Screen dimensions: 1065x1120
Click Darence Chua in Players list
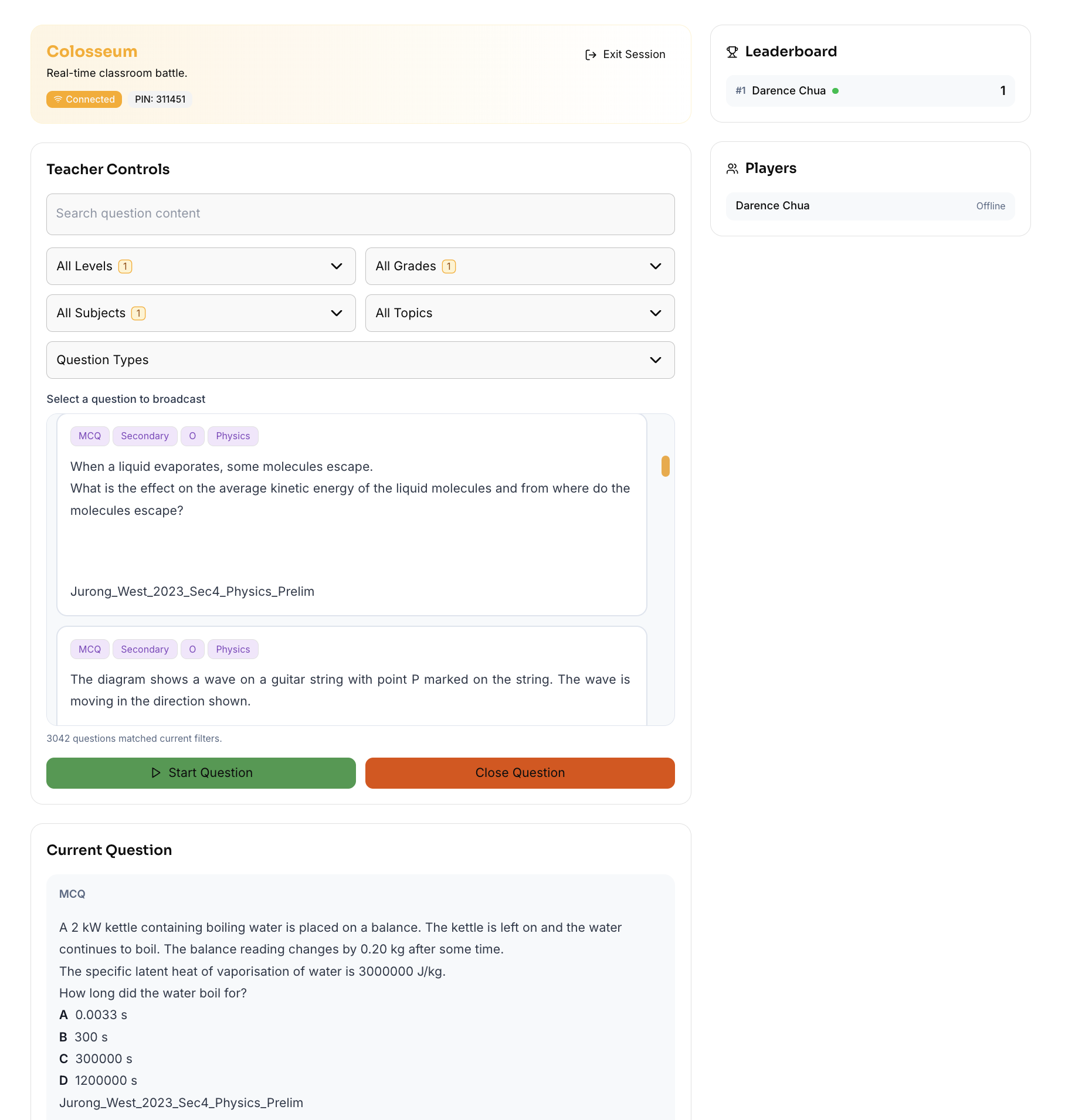[x=870, y=206]
